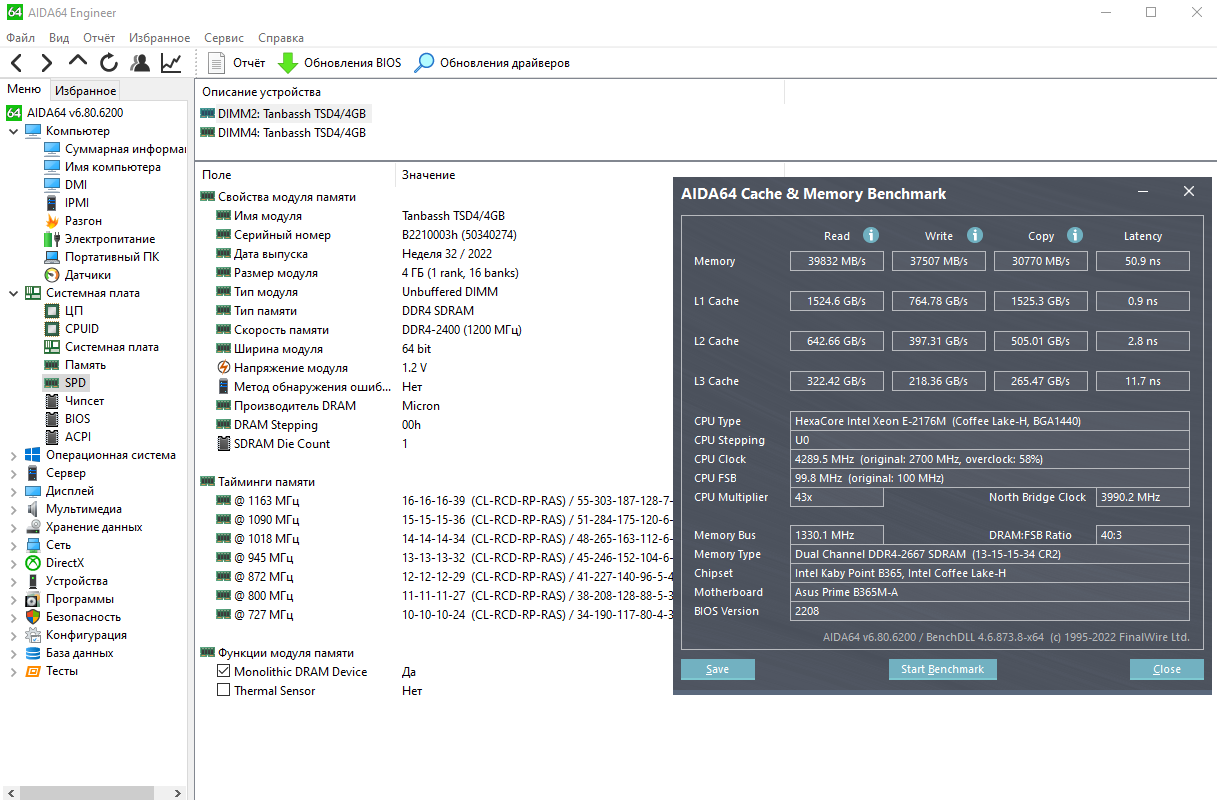Select the ACPI tree item
Viewport: 1217px width, 800px height.
tap(68, 437)
